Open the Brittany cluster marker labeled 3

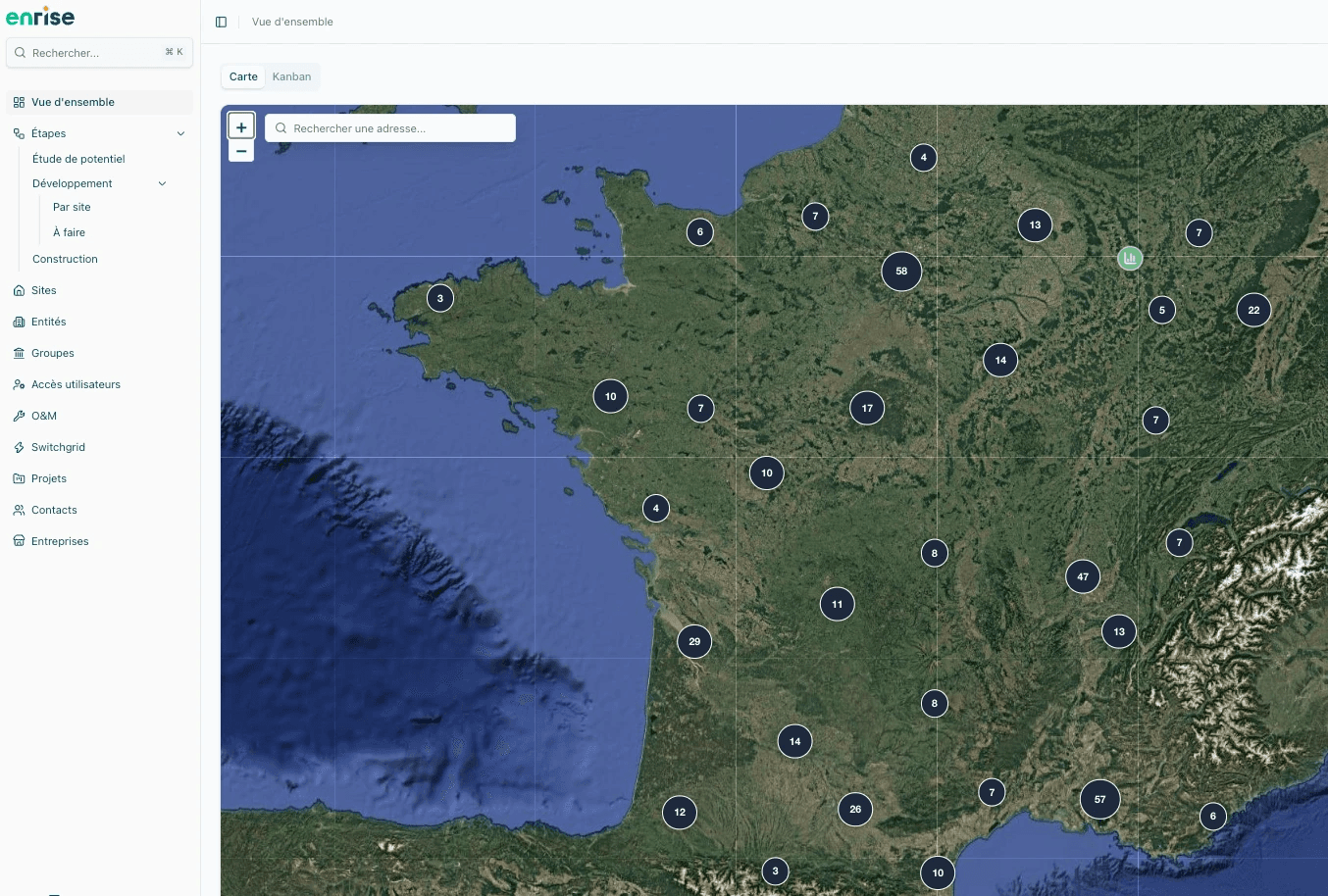[440, 298]
